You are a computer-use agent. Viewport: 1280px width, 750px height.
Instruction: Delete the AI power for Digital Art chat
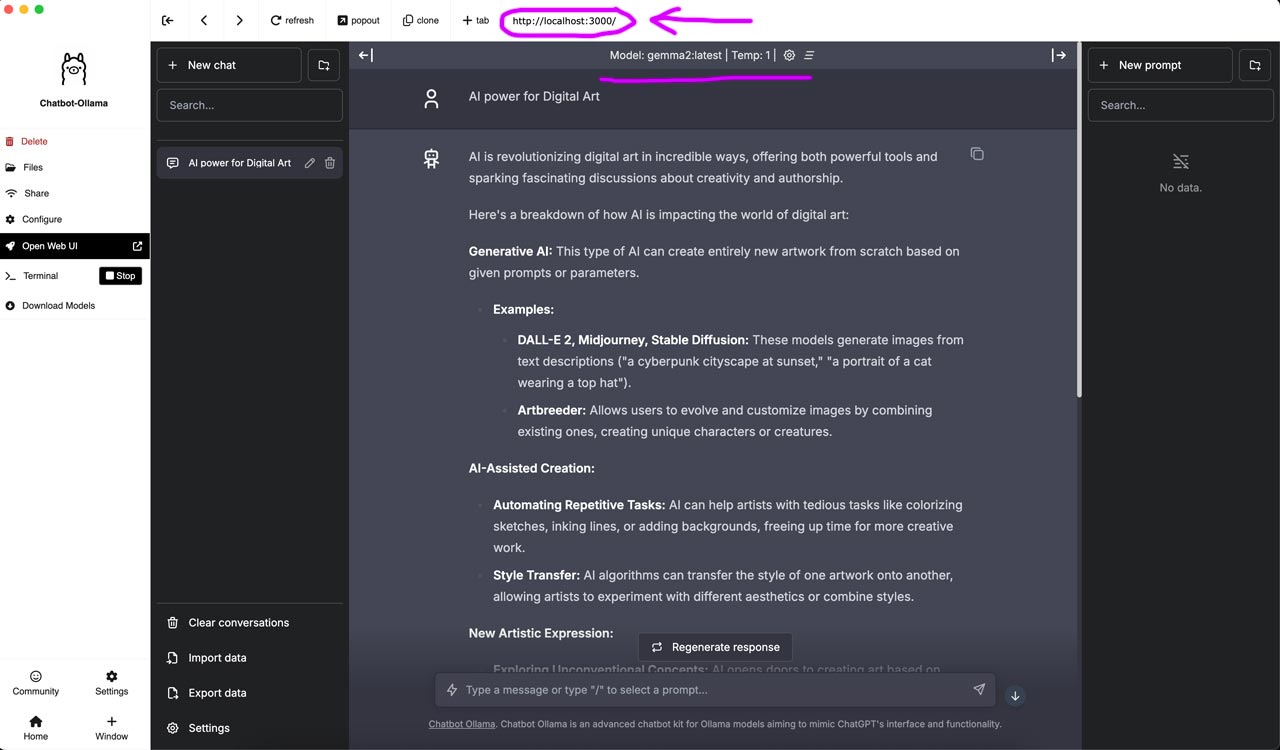(330, 163)
